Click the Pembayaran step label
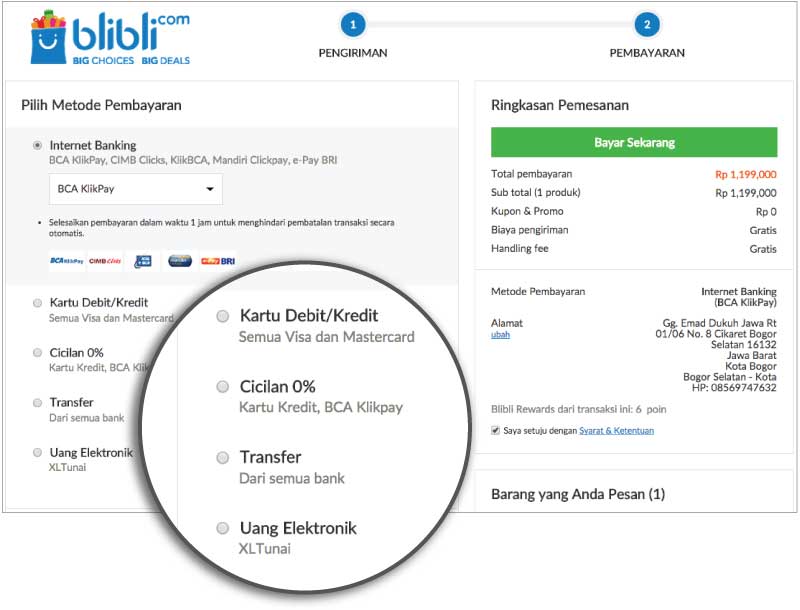 tap(647, 53)
